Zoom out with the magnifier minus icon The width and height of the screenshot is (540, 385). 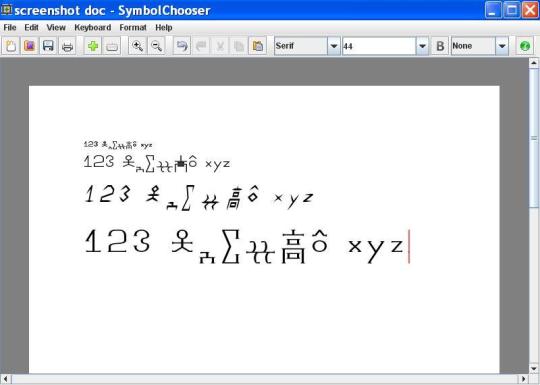click(156, 45)
